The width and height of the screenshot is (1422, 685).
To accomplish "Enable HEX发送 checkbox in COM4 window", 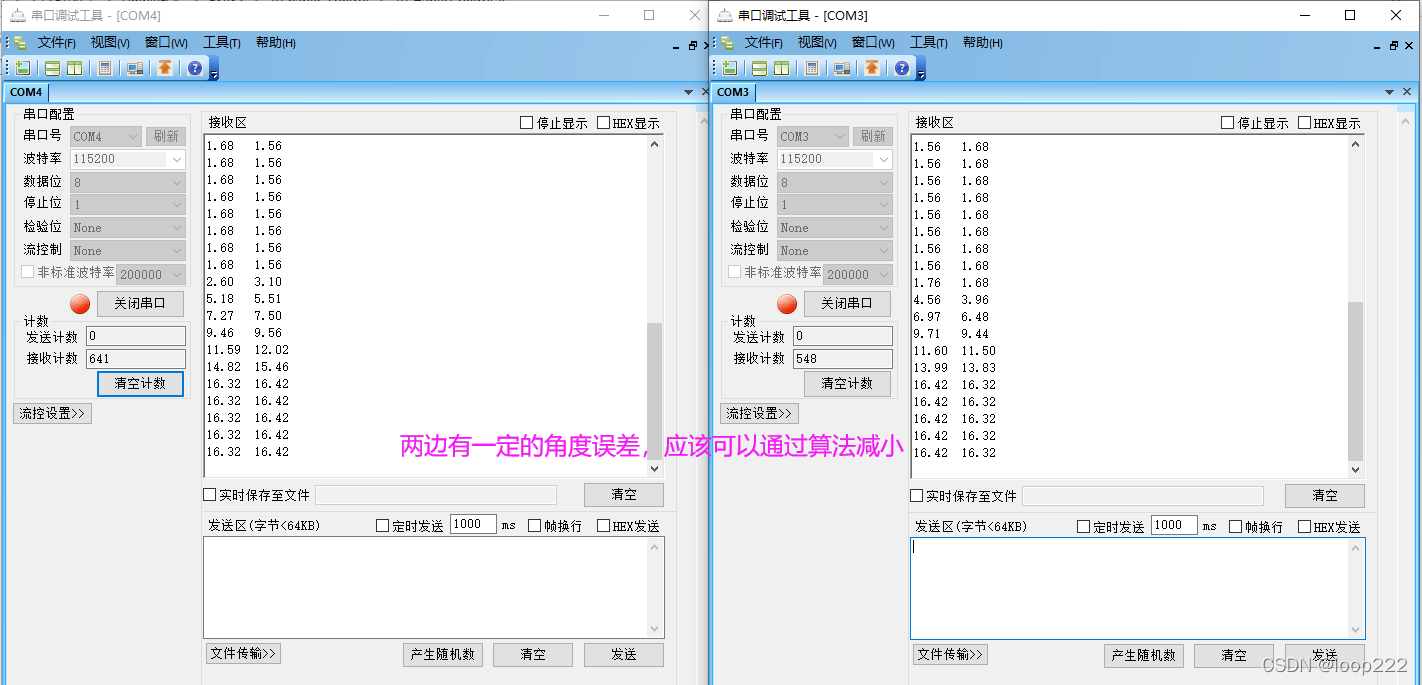I will (603, 526).
